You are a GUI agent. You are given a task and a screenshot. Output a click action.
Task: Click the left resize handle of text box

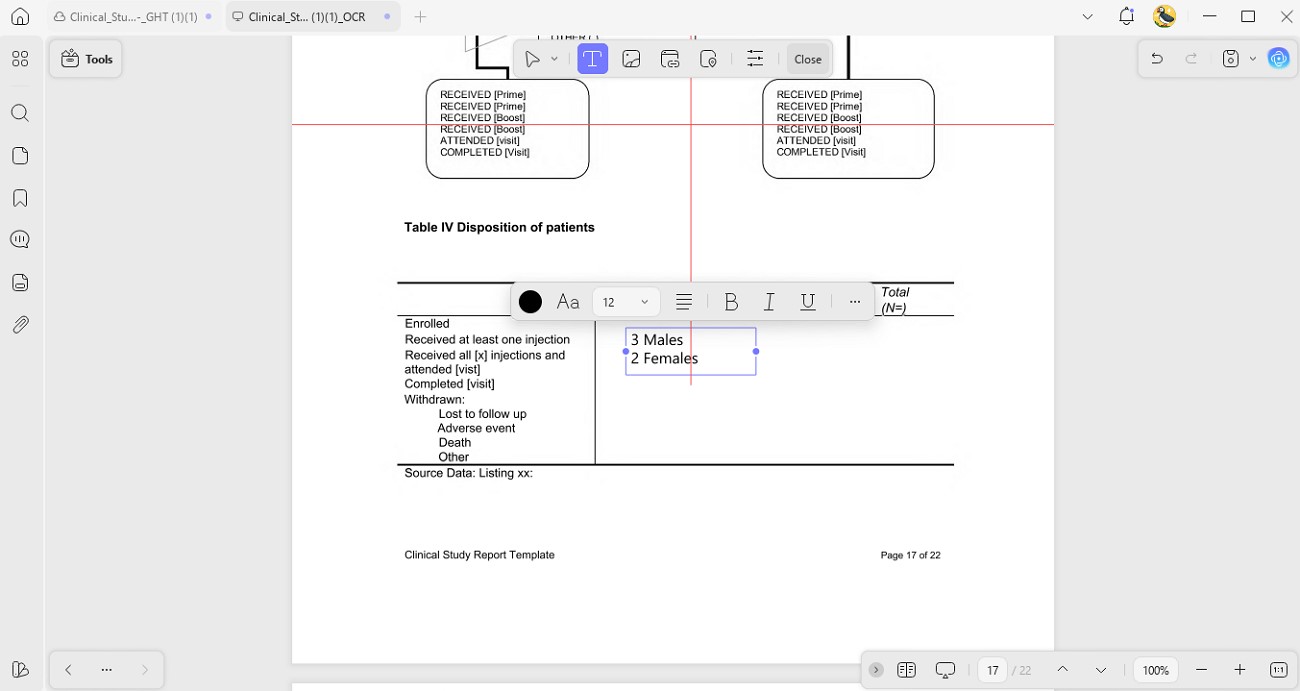(x=626, y=351)
